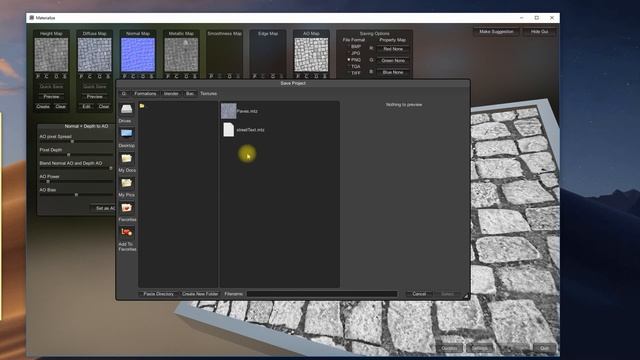The height and width of the screenshot is (360, 640).
Task: Click the C button under AO Map
Action: click(306, 76)
